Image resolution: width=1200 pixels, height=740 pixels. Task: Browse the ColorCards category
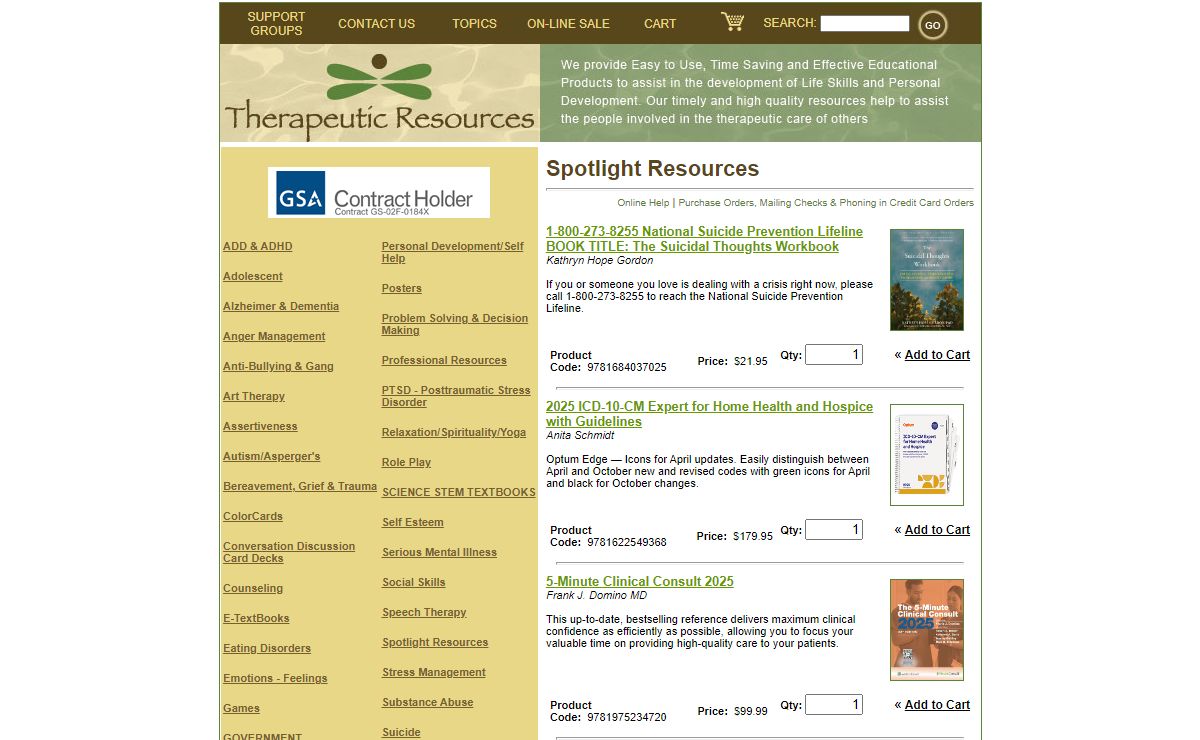tap(253, 516)
